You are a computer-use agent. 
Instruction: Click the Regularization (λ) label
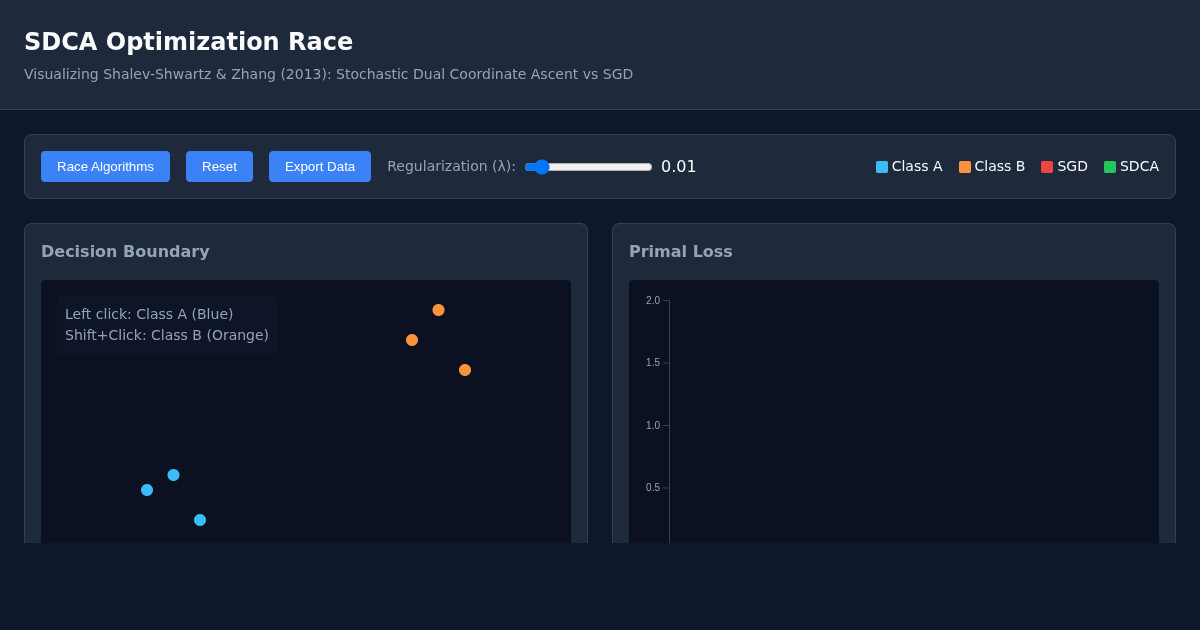click(451, 167)
